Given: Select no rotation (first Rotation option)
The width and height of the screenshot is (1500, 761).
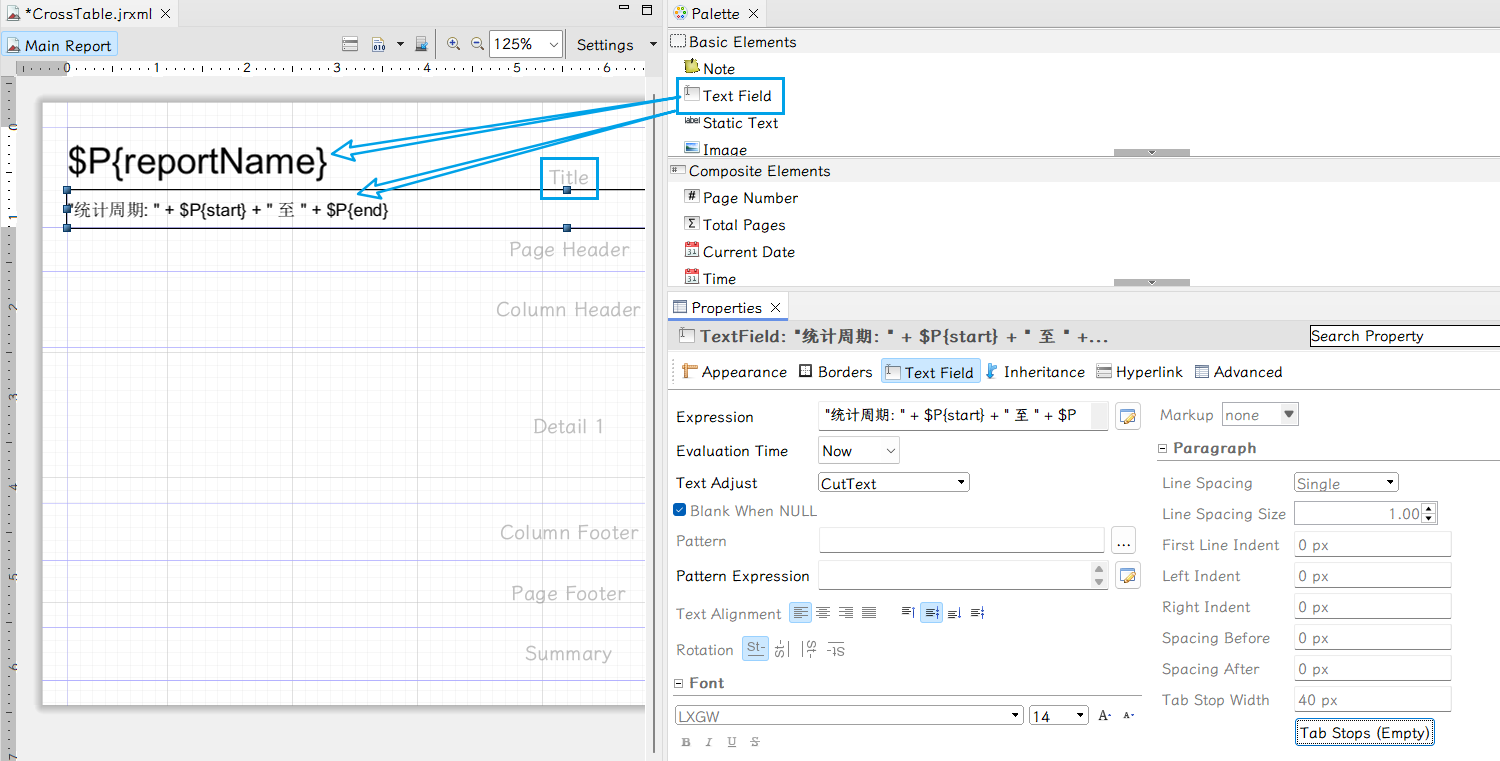Looking at the screenshot, I should 755,649.
